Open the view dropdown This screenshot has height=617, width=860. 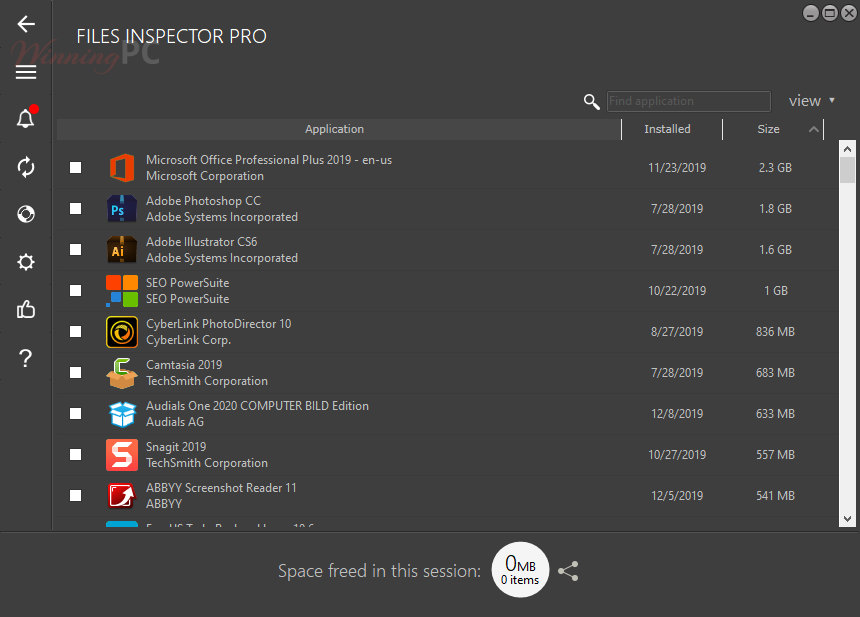coord(812,101)
